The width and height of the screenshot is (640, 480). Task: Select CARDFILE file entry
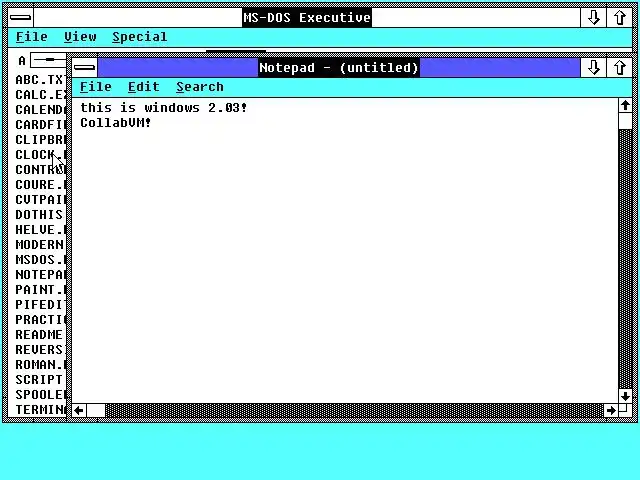click(x=40, y=125)
